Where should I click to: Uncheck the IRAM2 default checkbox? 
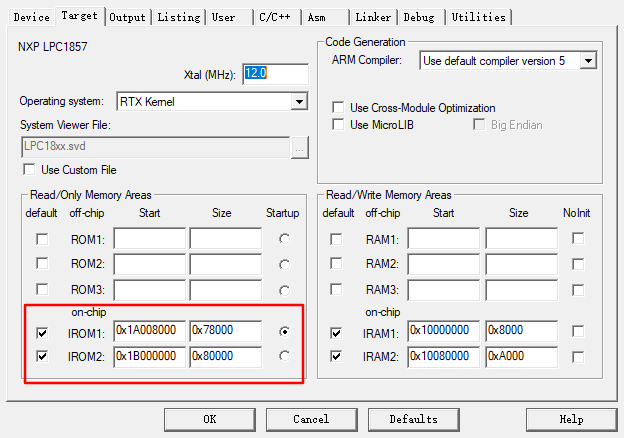pyautogui.click(x=336, y=356)
